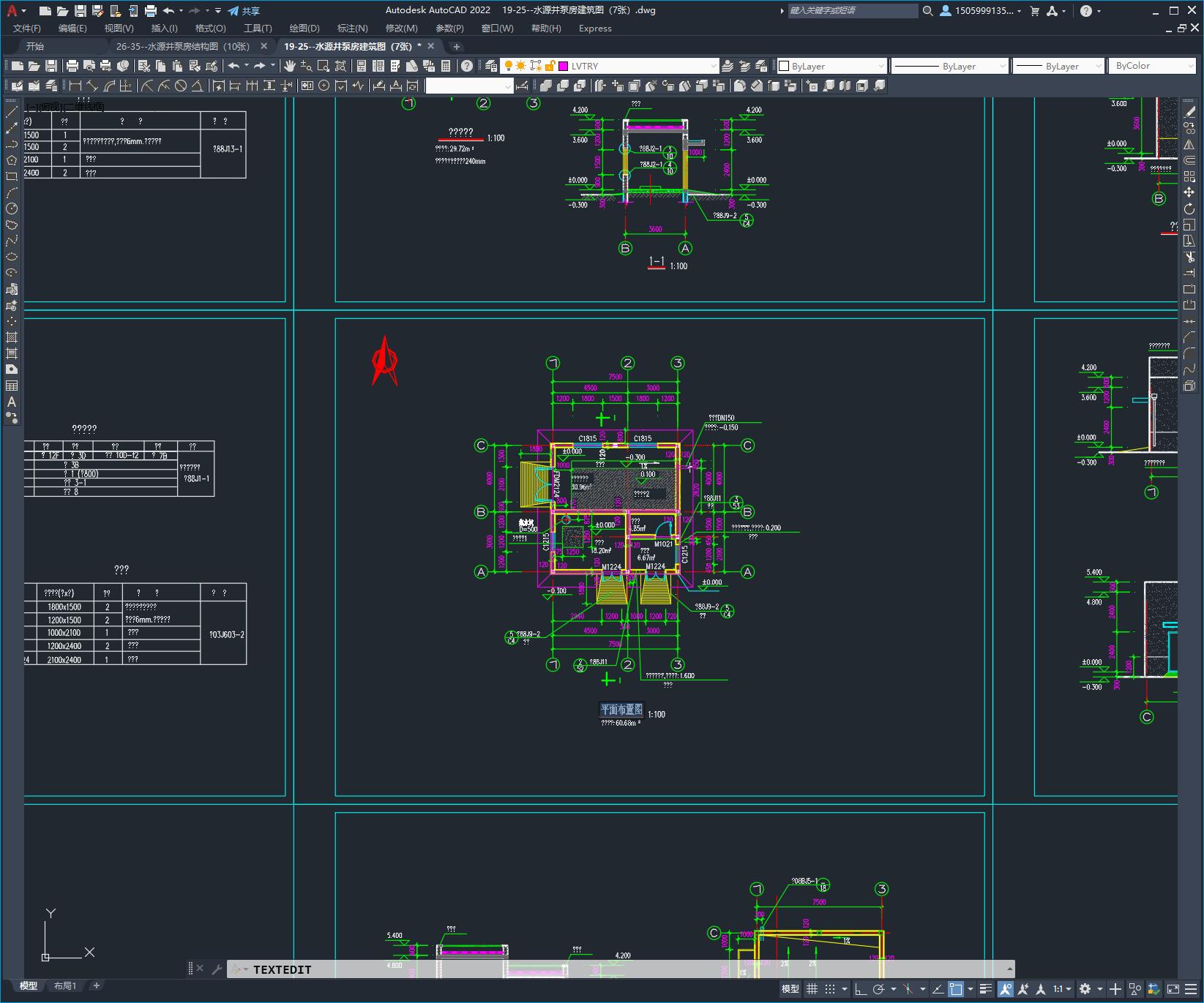1204x1003 pixels.
Task: Click the search magnifier icon in title bar
Action: [x=927, y=11]
